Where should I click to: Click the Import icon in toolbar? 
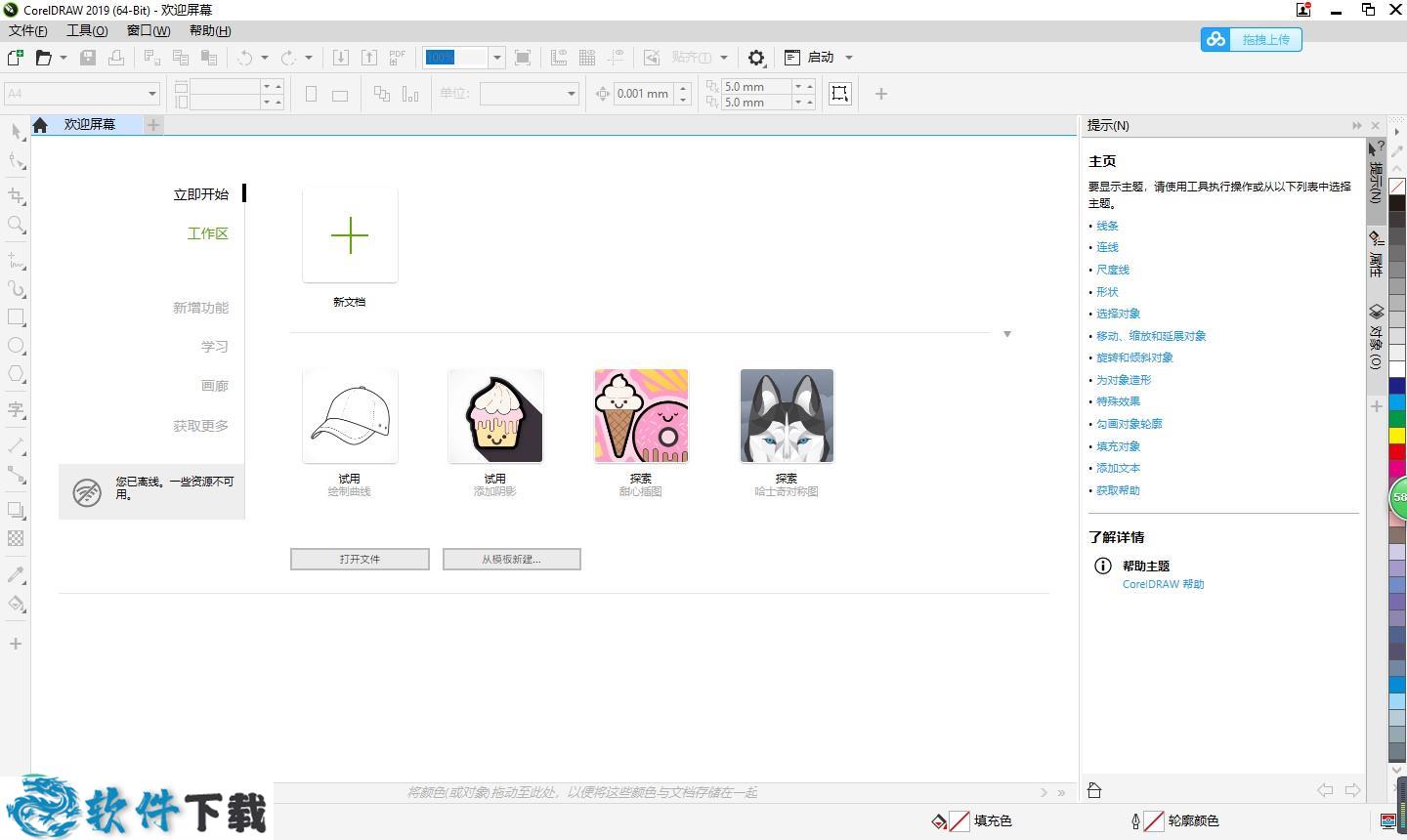tap(341, 58)
